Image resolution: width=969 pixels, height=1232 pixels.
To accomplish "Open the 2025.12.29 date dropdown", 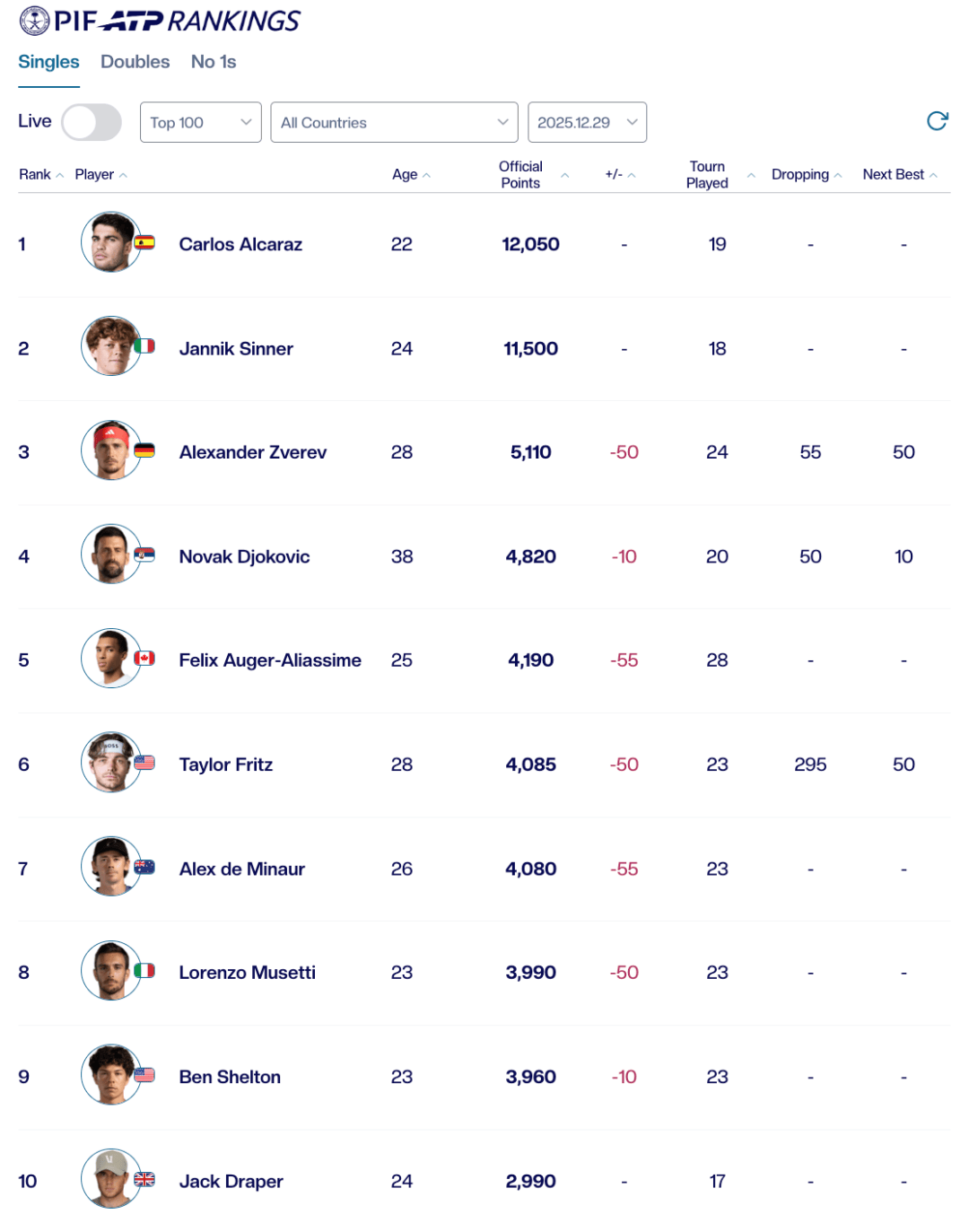I will coord(587,122).
